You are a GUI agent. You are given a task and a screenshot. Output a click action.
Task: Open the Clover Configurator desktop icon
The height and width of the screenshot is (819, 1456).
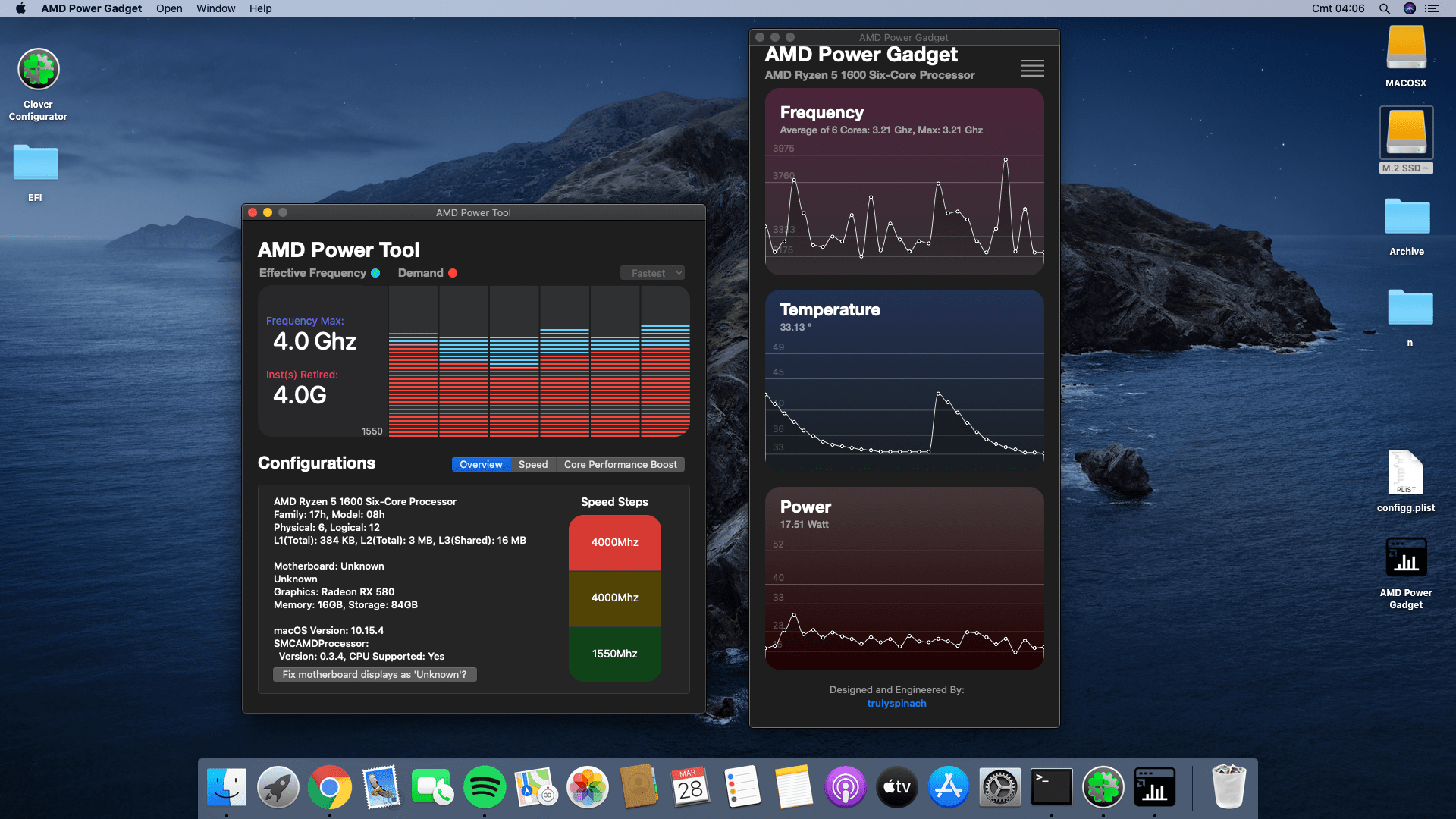tap(39, 70)
